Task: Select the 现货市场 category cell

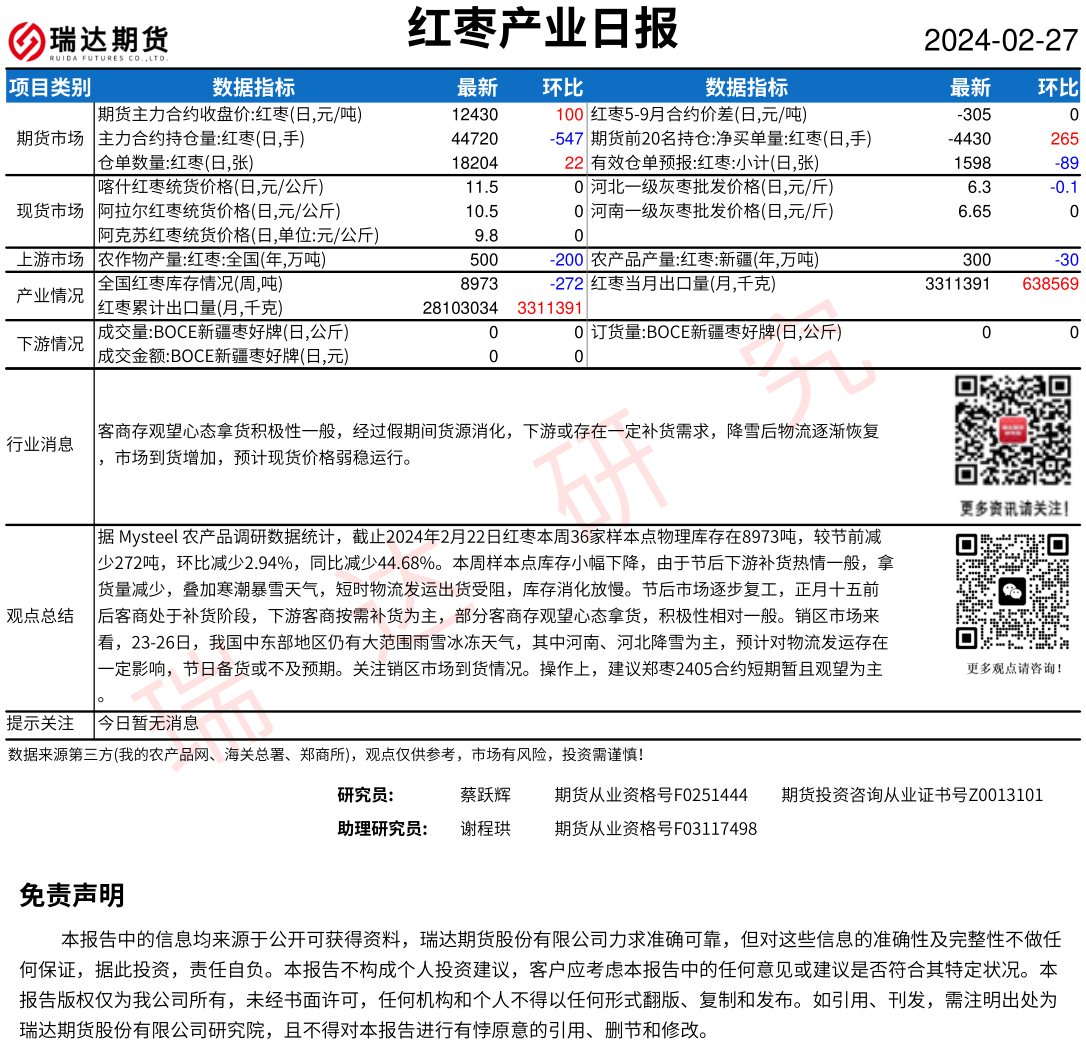Action: (50, 211)
